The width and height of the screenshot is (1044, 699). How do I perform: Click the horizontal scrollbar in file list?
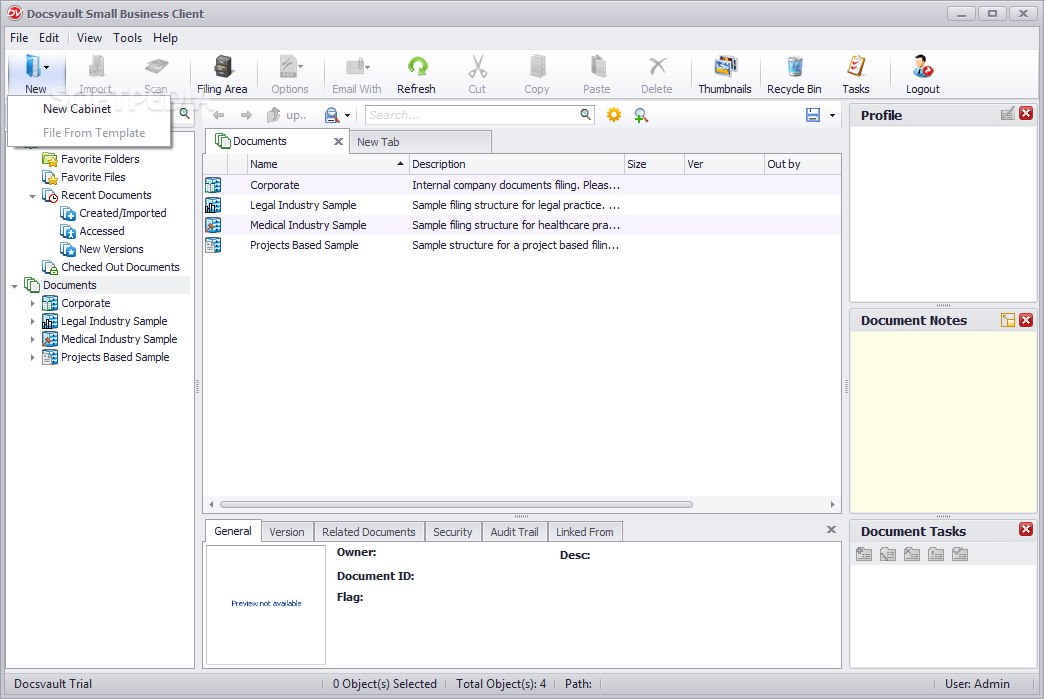click(456, 505)
